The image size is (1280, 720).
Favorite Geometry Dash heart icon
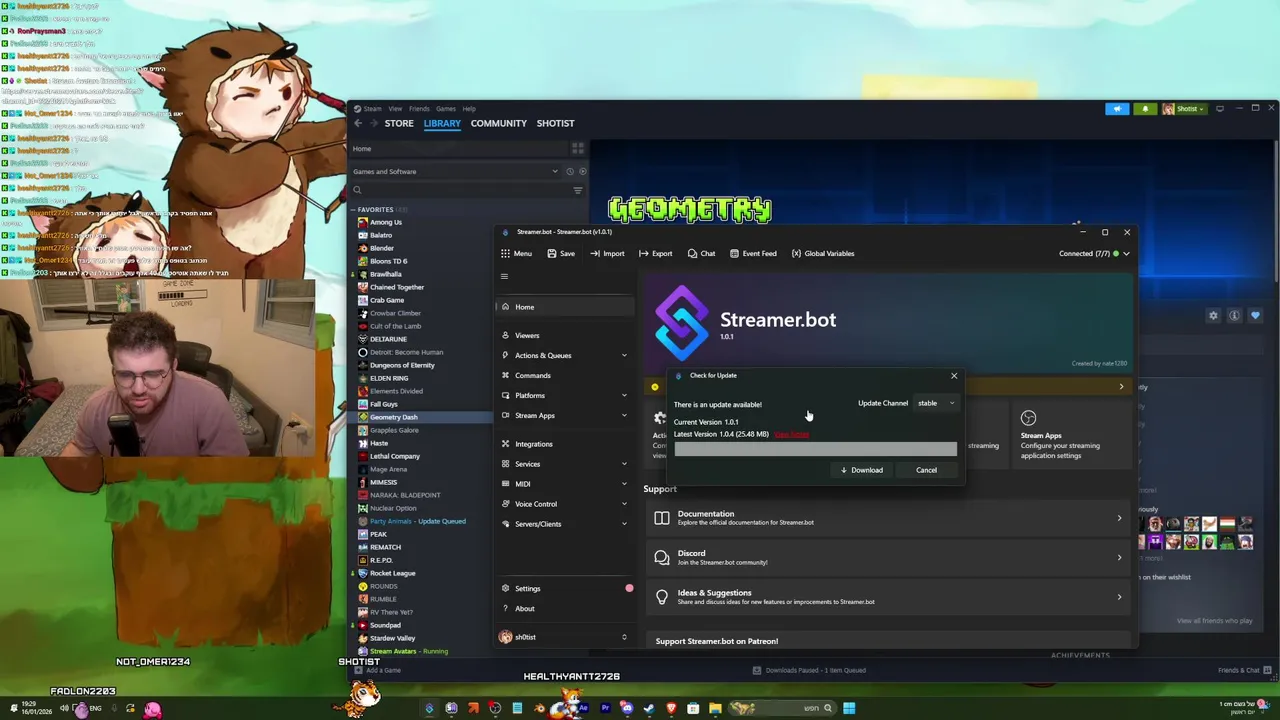click(x=1255, y=315)
